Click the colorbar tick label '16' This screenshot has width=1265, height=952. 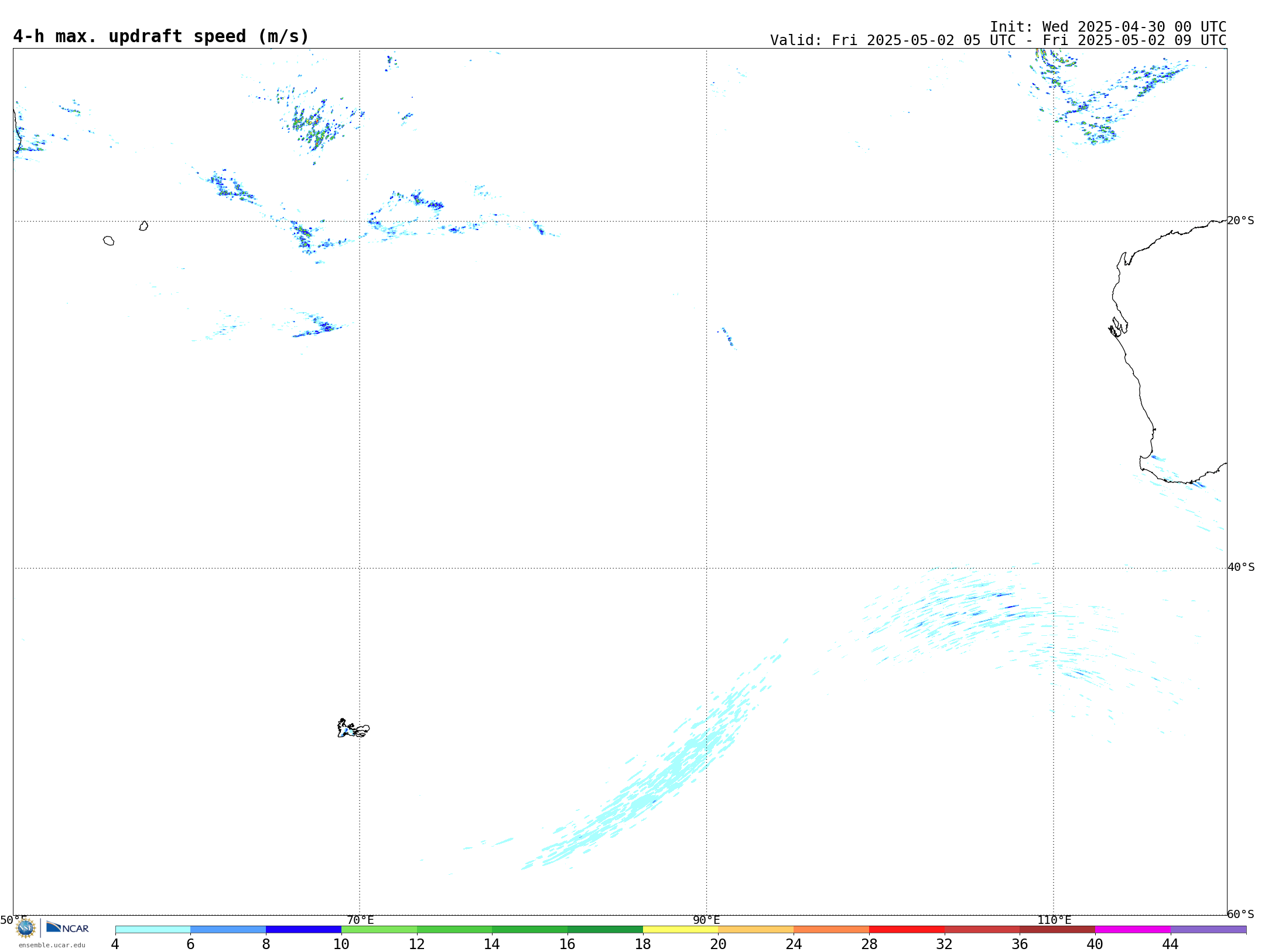(x=567, y=944)
